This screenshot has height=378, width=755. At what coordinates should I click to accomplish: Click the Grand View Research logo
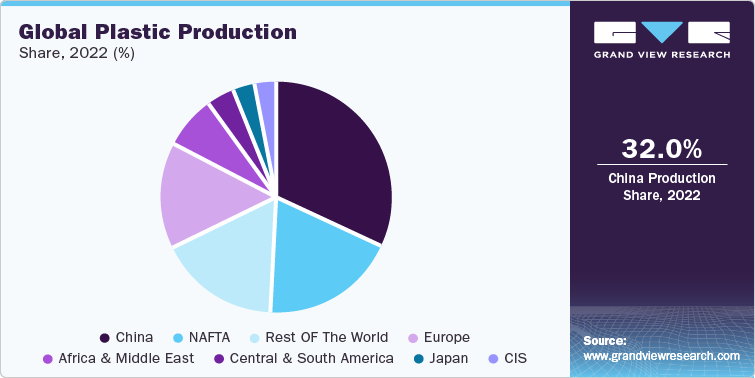(662, 40)
